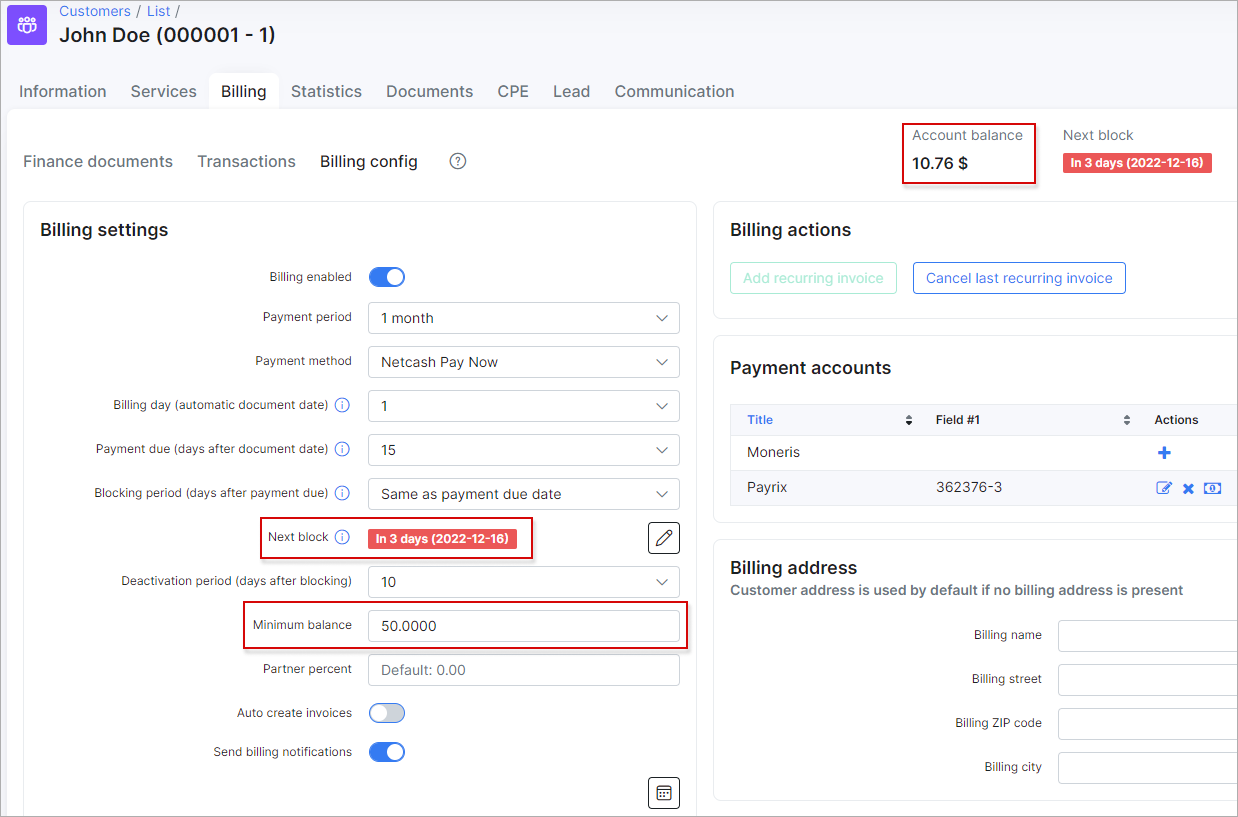Disable the Billing enabled toggle
Image resolution: width=1238 pixels, height=817 pixels.
click(387, 277)
